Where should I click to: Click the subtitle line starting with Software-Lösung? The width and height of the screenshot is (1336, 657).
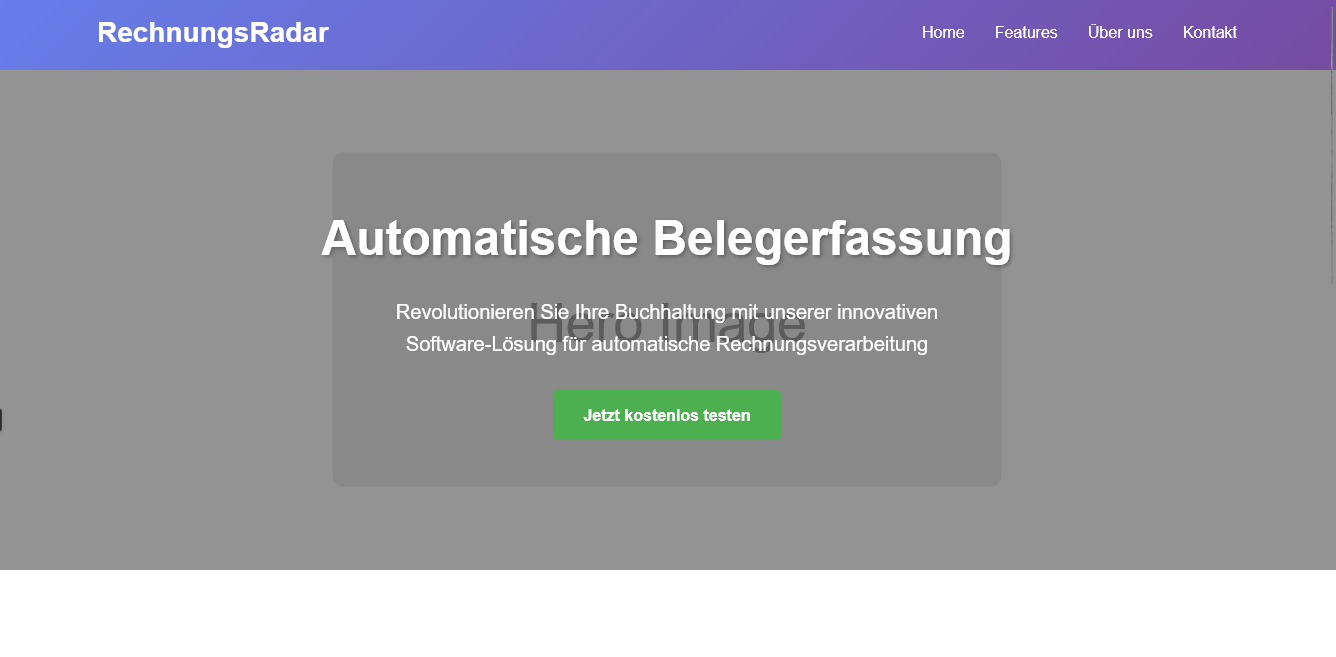[666, 345]
